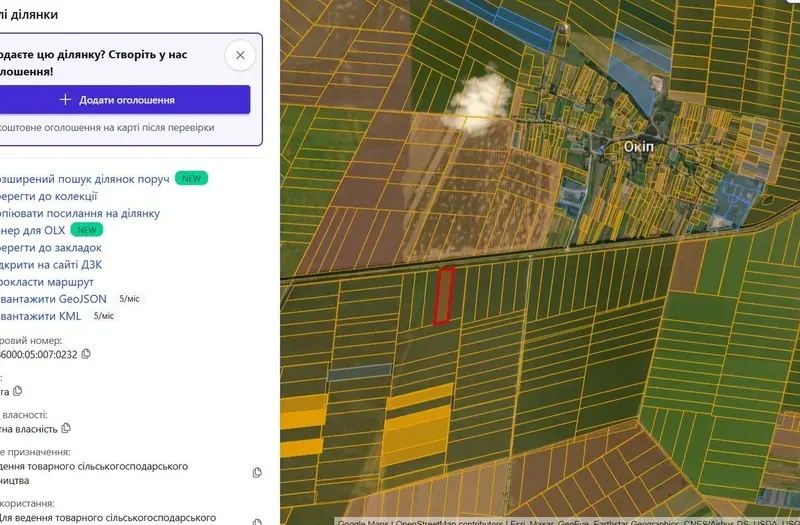800x525 pixels.
Task: Copy cadastral number icon
Action: coord(86,354)
